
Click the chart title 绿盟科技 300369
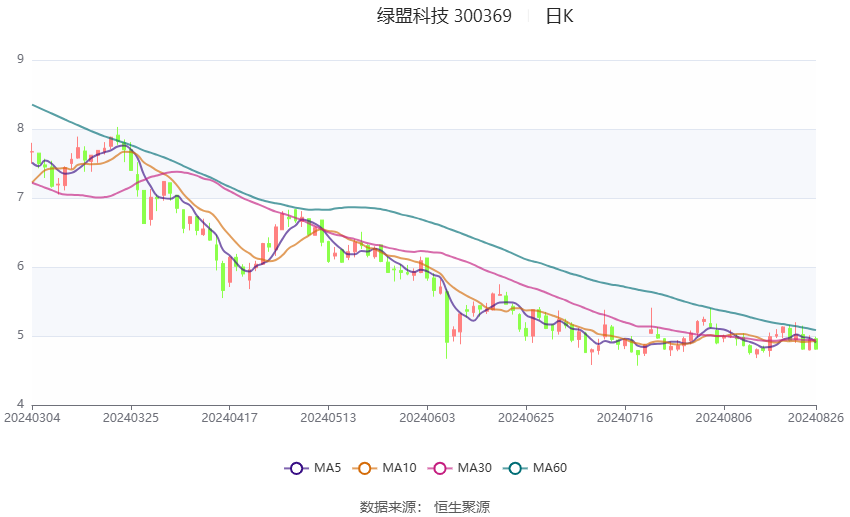tap(444, 16)
